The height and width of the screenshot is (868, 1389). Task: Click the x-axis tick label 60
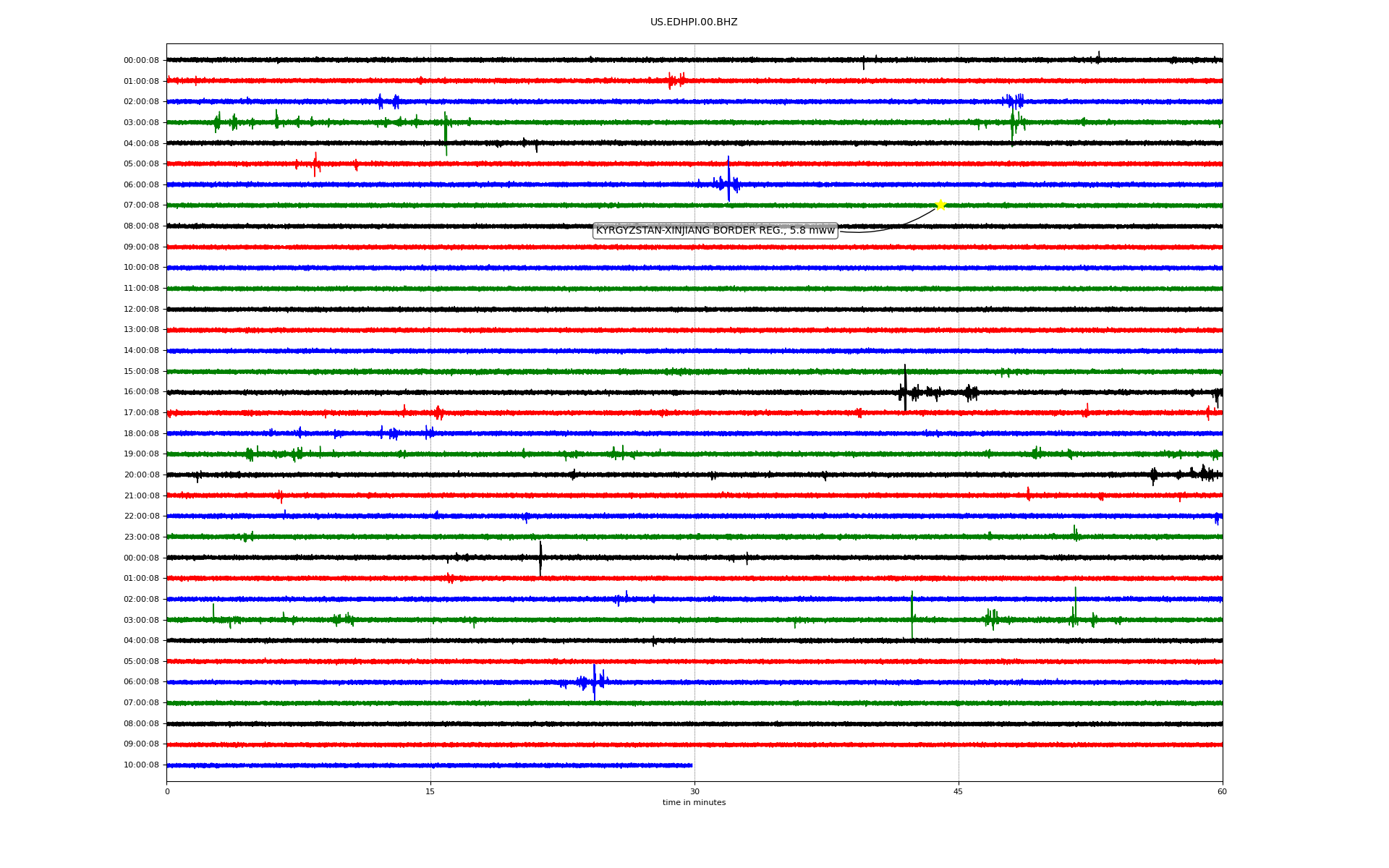coord(1222,791)
